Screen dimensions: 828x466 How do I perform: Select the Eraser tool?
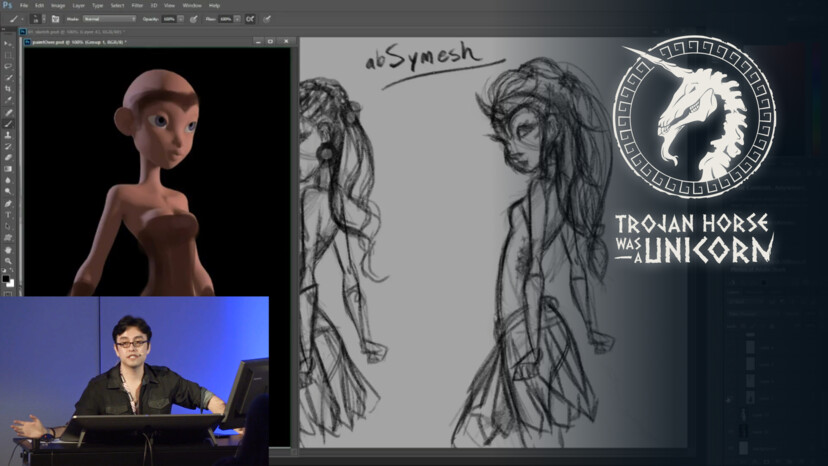pos(8,157)
